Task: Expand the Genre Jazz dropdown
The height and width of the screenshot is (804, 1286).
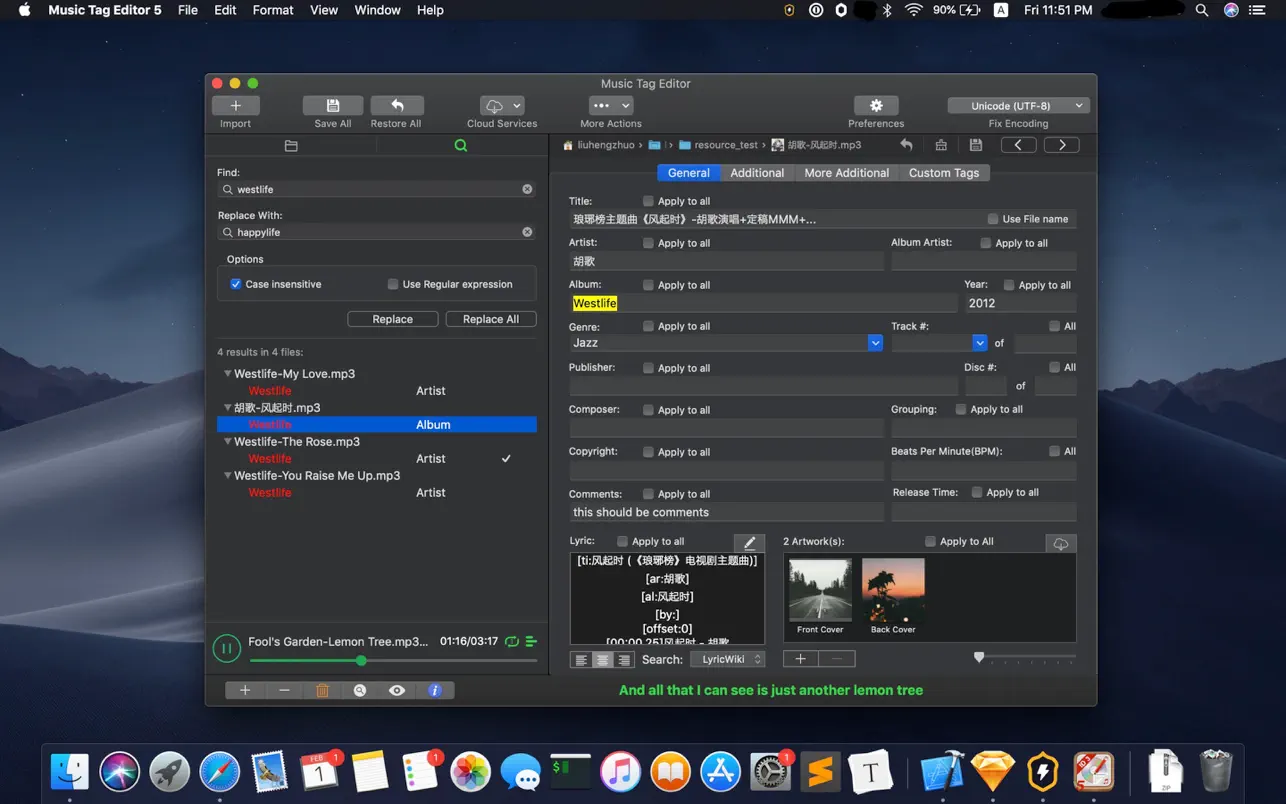Action: 875,343
